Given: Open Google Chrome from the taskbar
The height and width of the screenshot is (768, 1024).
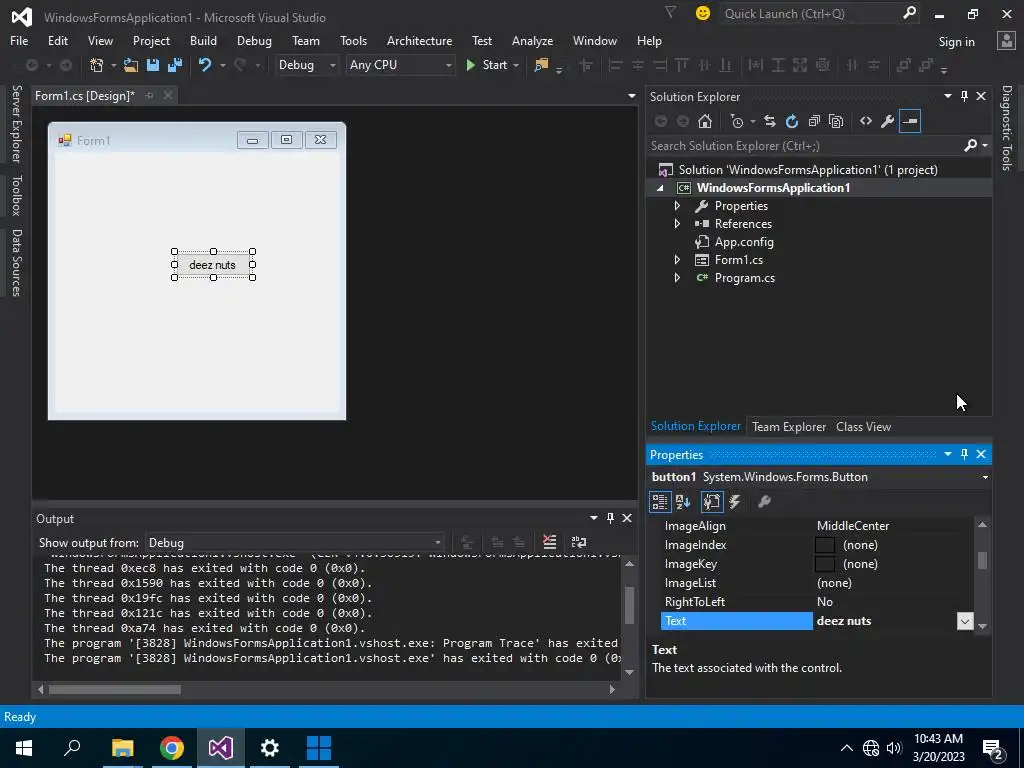Looking at the screenshot, I should tap(172, 748).
